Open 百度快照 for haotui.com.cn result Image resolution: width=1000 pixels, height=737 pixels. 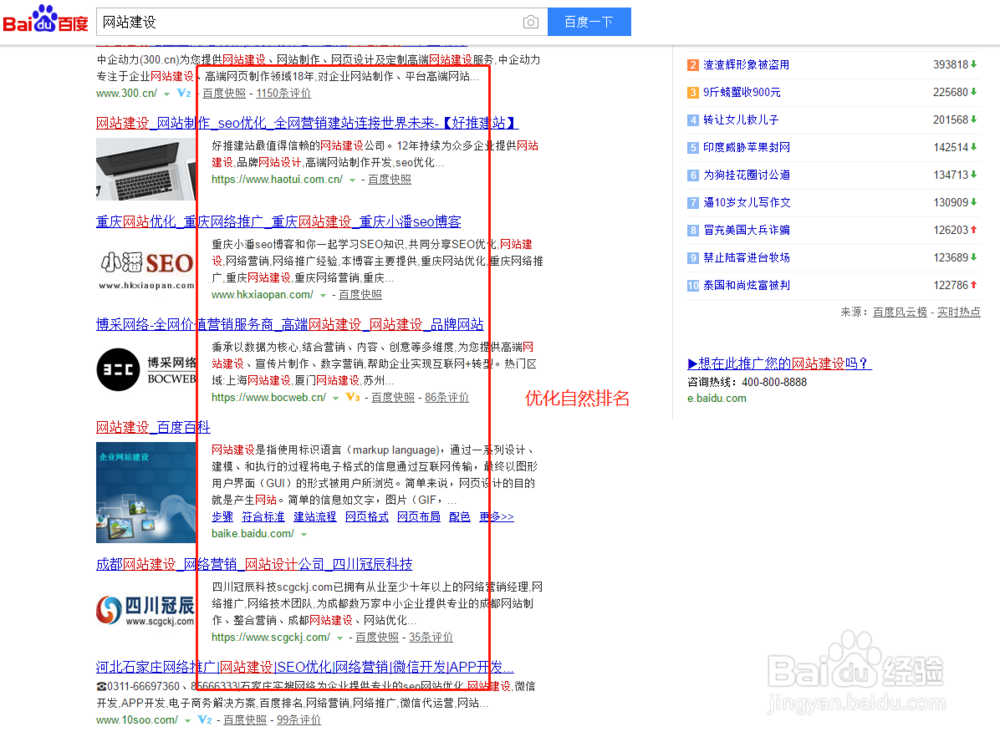pyautogui.click(x=390, y=179)
